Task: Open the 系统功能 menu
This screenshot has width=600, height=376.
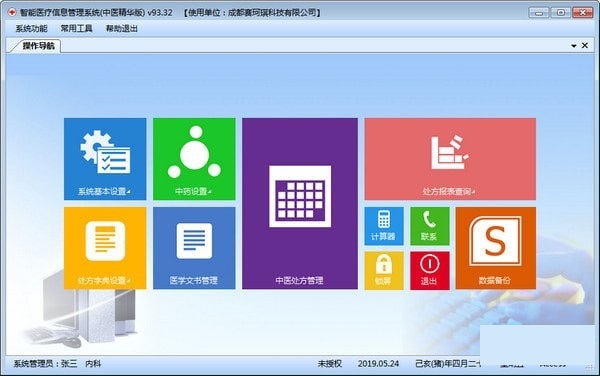Action: point(31,29)
